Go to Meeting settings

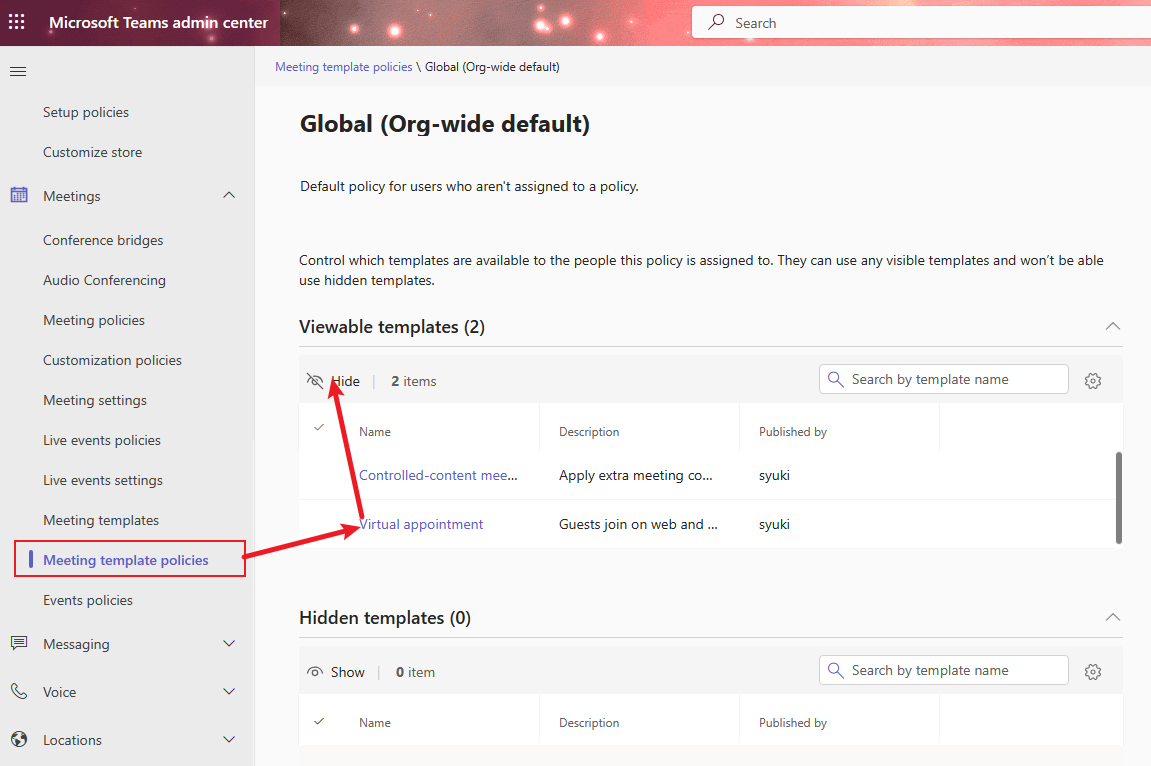(95, 401)
